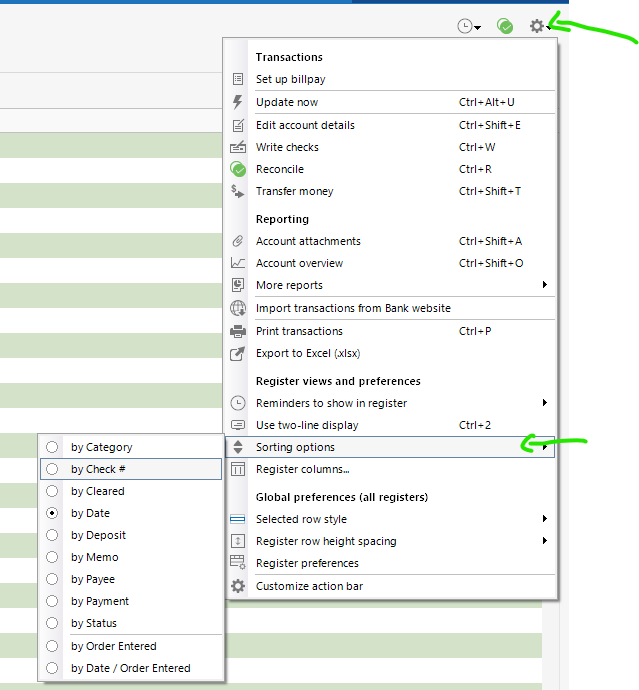Open Sorting options menu entry
Screen dimensions: 639x690
point(295,447)
